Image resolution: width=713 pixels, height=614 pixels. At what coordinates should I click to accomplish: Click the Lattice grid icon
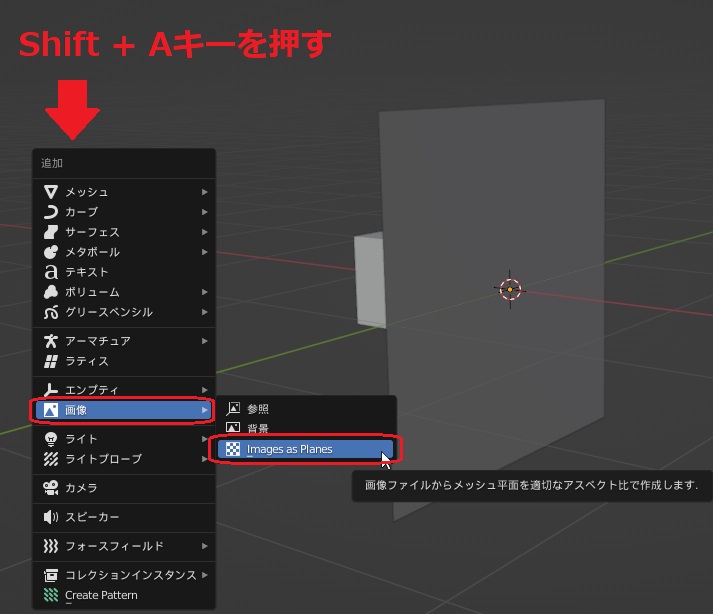[x=51, y=361]
